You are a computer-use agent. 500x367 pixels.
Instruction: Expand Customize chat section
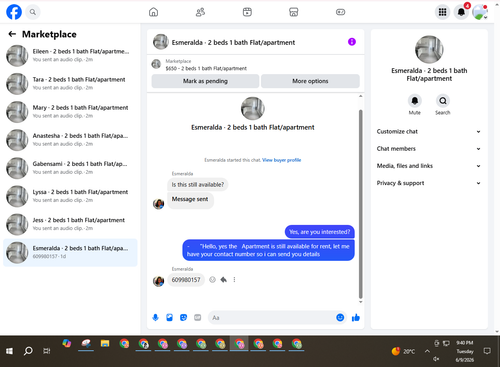[x=429, y=132]
